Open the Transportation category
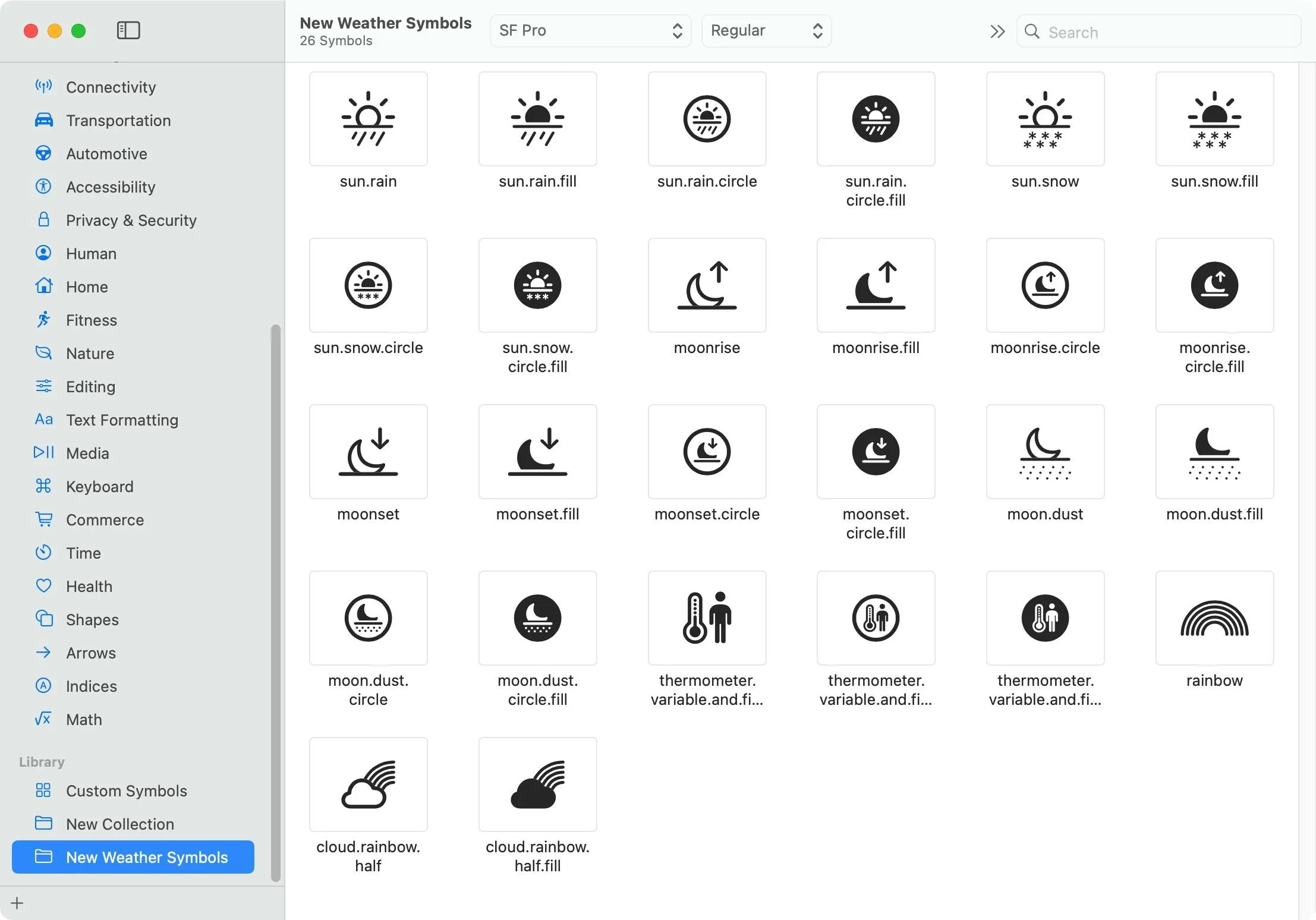The image size is (1316, 920). pos(133,120)
